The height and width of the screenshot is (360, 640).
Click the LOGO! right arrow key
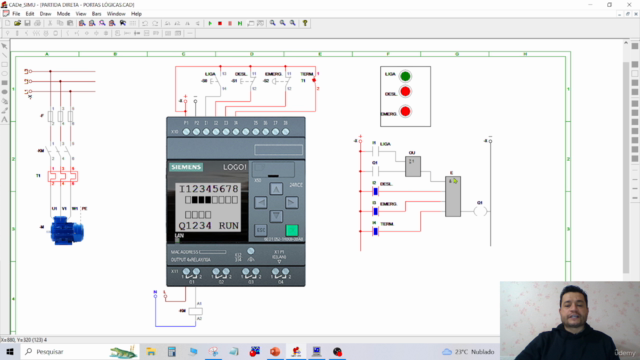pos(291,202)
